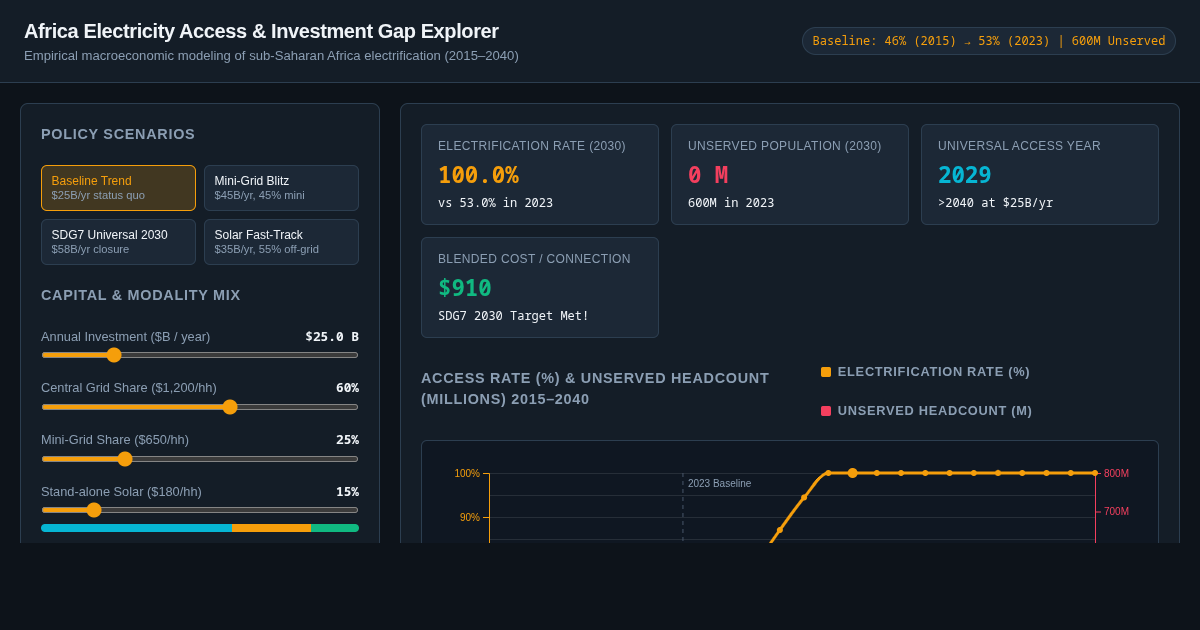
Task: Click the $910 blended cost figure
Action: pyautogui.click(x=464, y=288)
